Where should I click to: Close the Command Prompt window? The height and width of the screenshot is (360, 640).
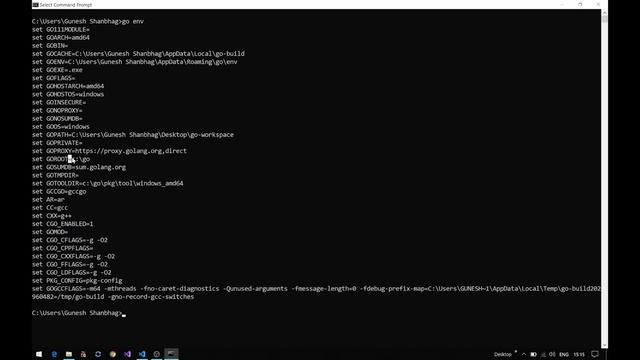(x=598, y=4)
